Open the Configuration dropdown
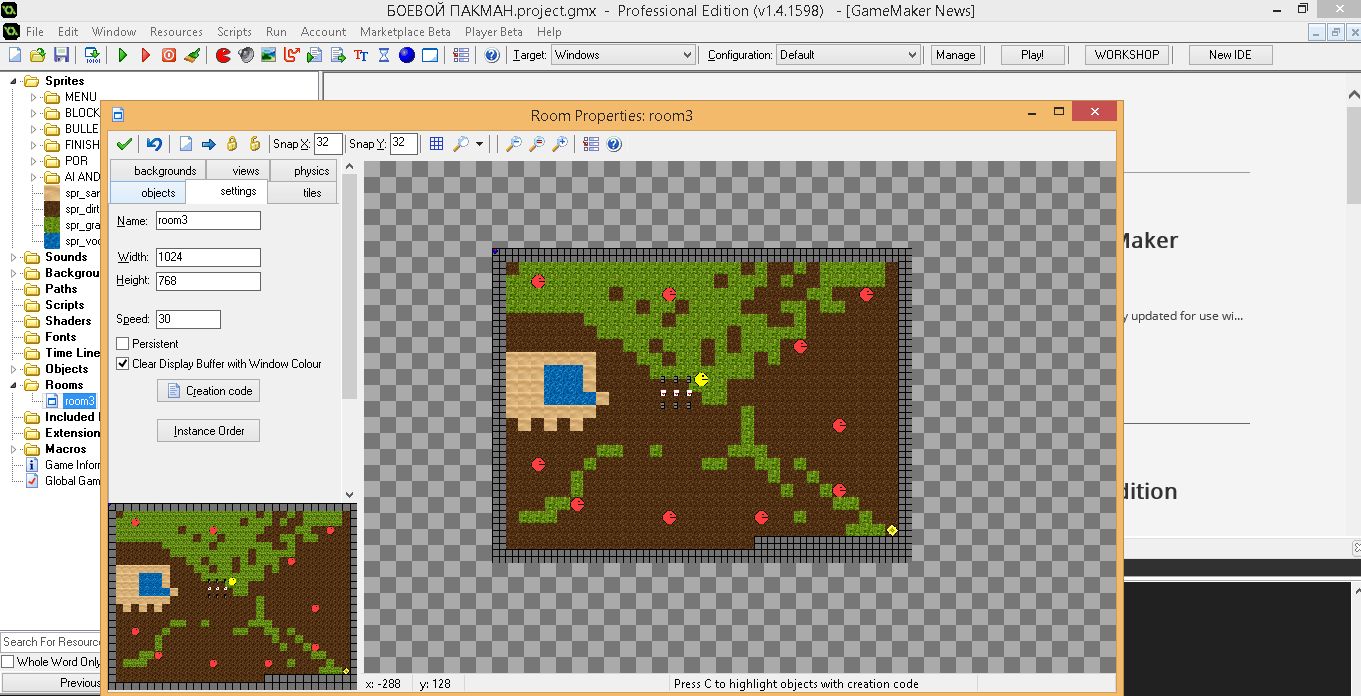This screenshot has height=696, width=1361. coord(848,55)
